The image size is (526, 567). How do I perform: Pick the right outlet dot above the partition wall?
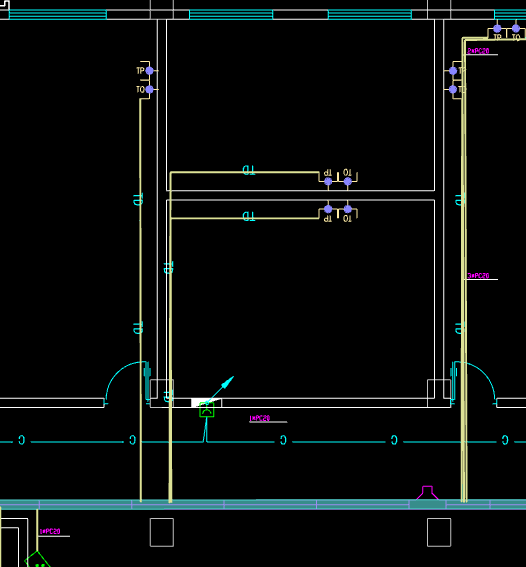coord(347,182)
